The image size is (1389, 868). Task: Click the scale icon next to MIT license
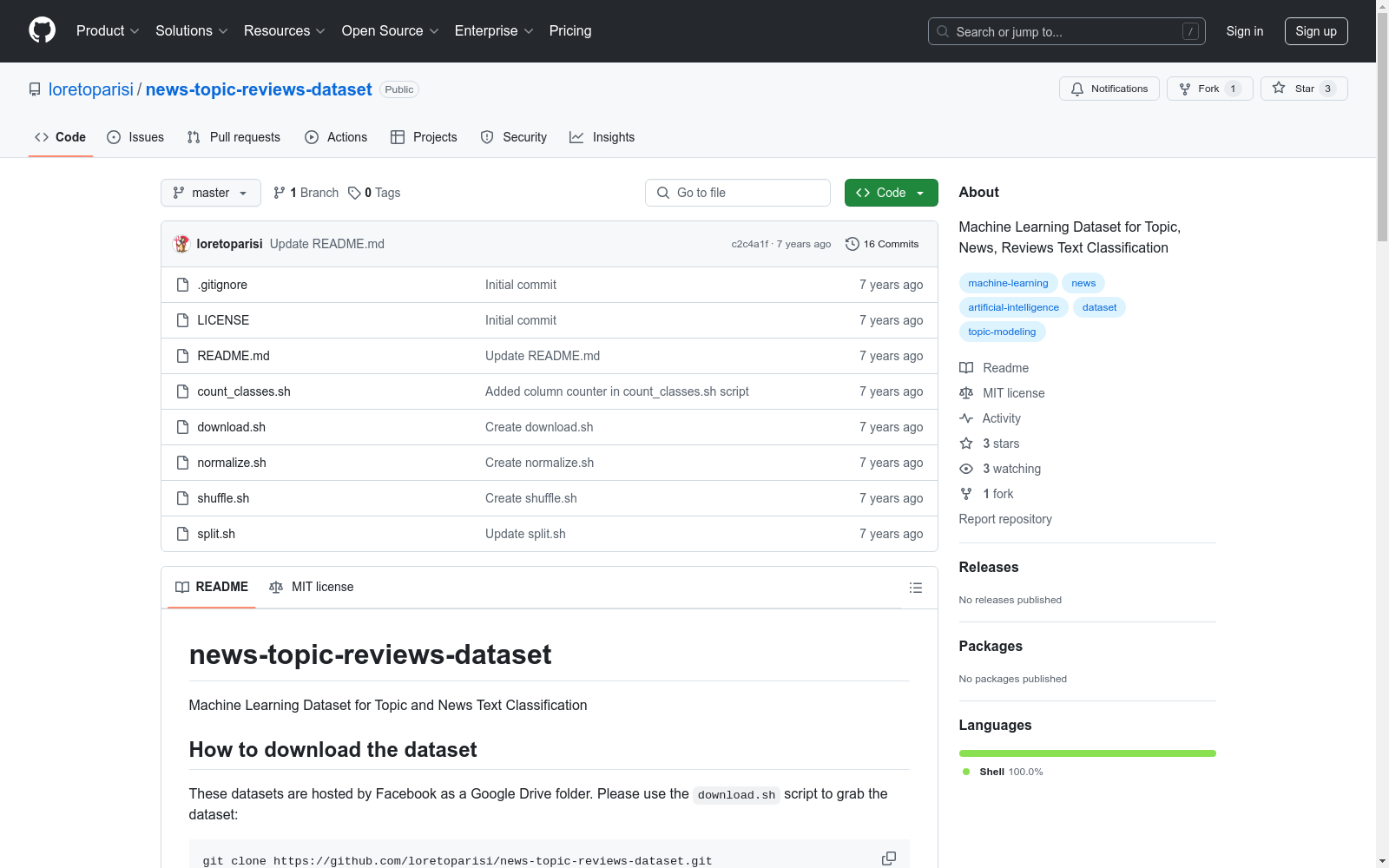pos(966,393)
